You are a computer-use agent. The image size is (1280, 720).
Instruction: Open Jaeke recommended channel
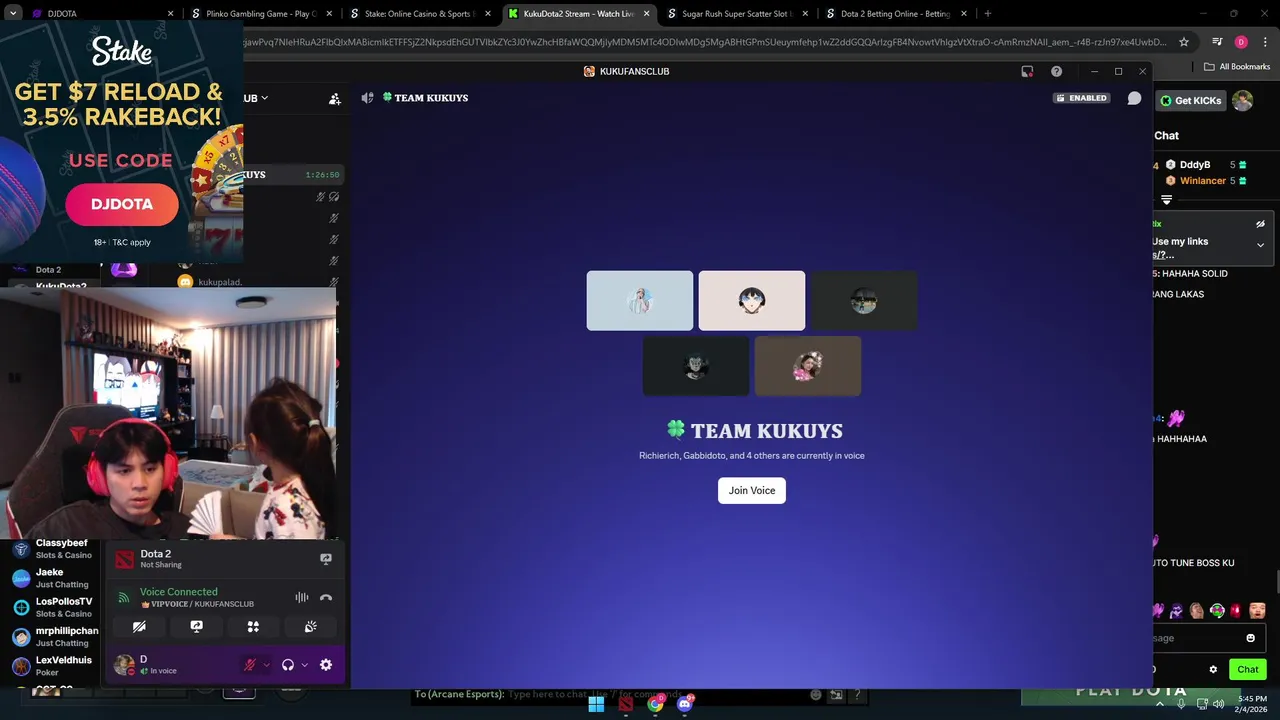[x=54, y=578]
